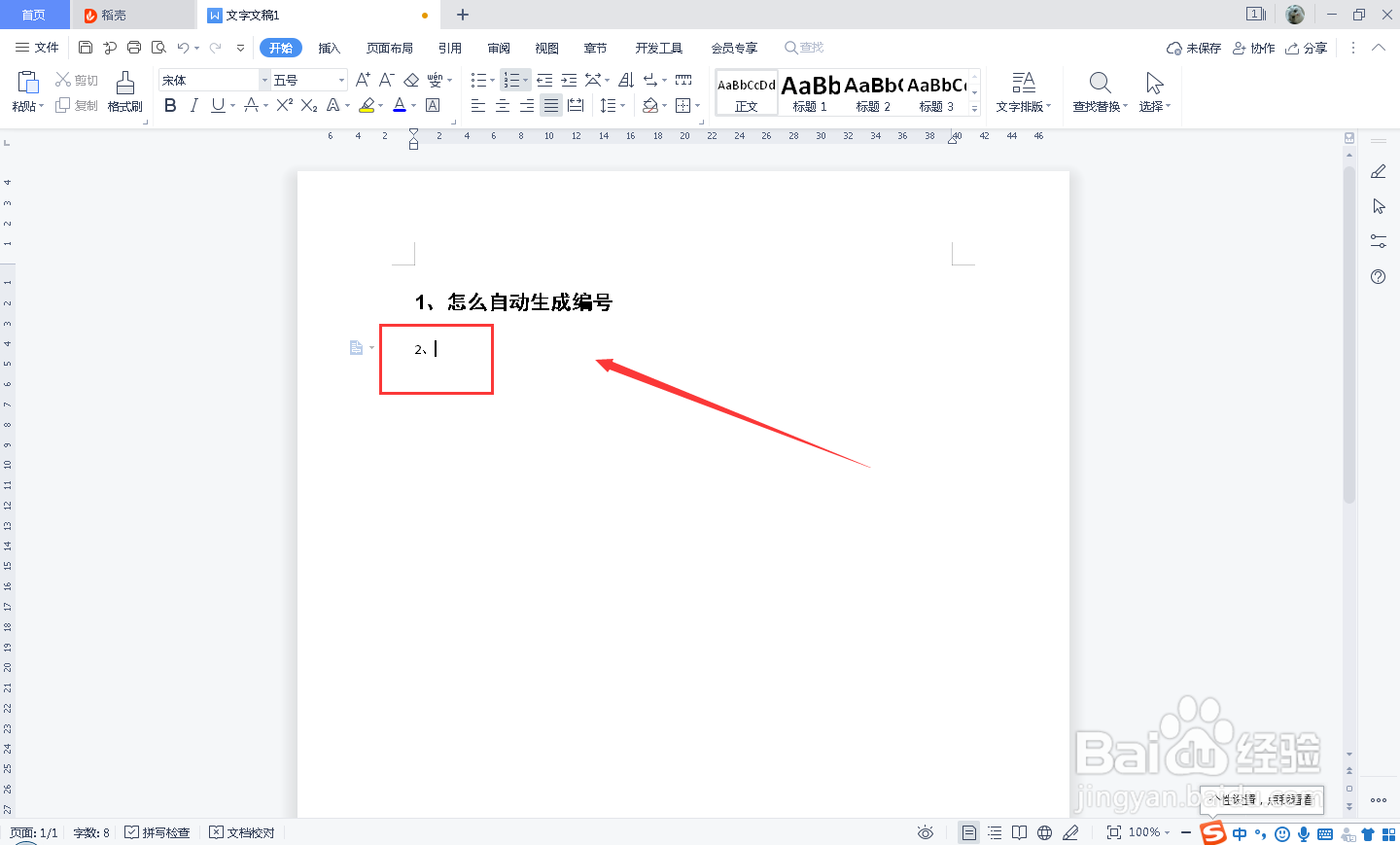Open Find and Replace (查找替换)
The image size is (1400, 845).
pos(1098,92)
